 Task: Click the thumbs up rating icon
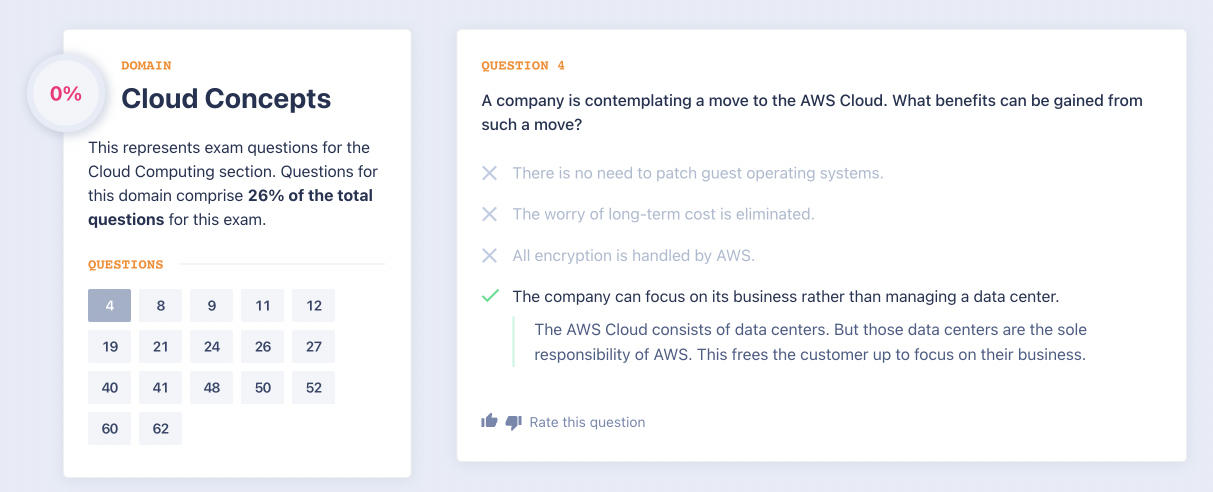(x=489, y=422)
